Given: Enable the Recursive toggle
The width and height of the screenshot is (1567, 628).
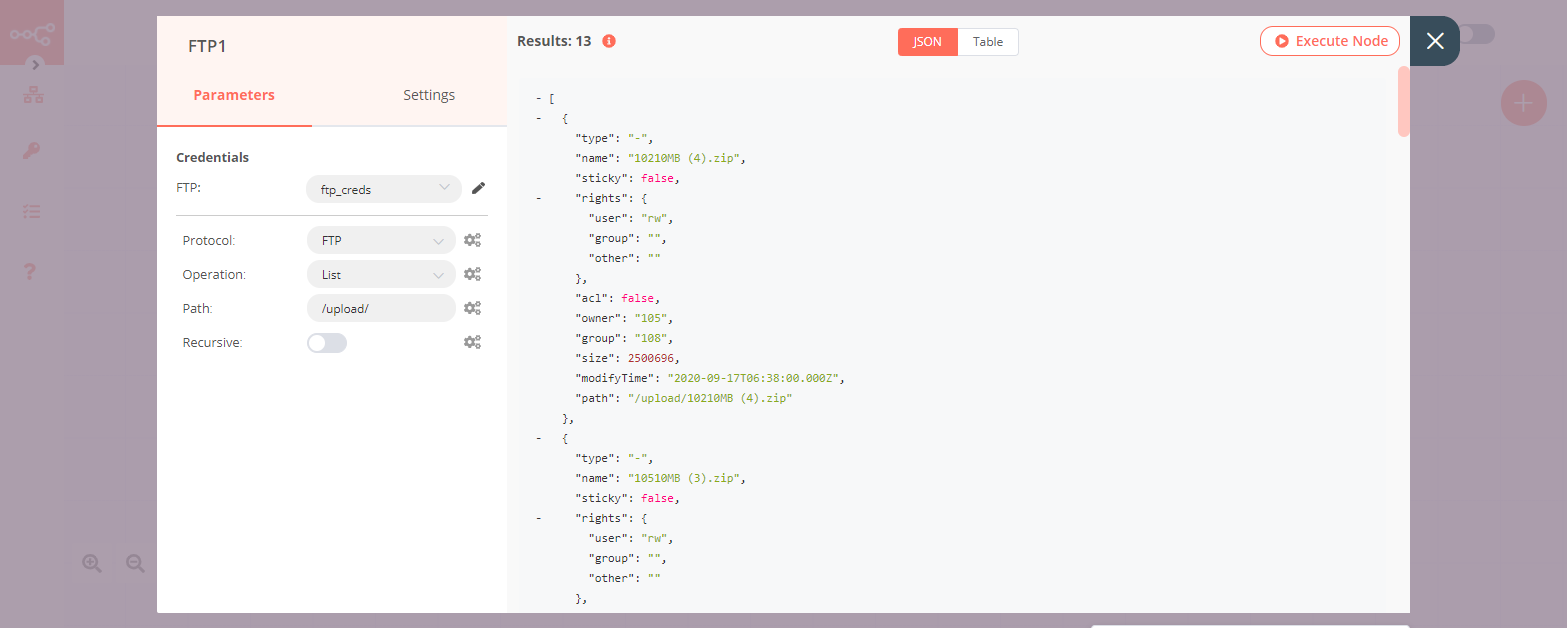Looking at the screenshot, I should (327, 343).
